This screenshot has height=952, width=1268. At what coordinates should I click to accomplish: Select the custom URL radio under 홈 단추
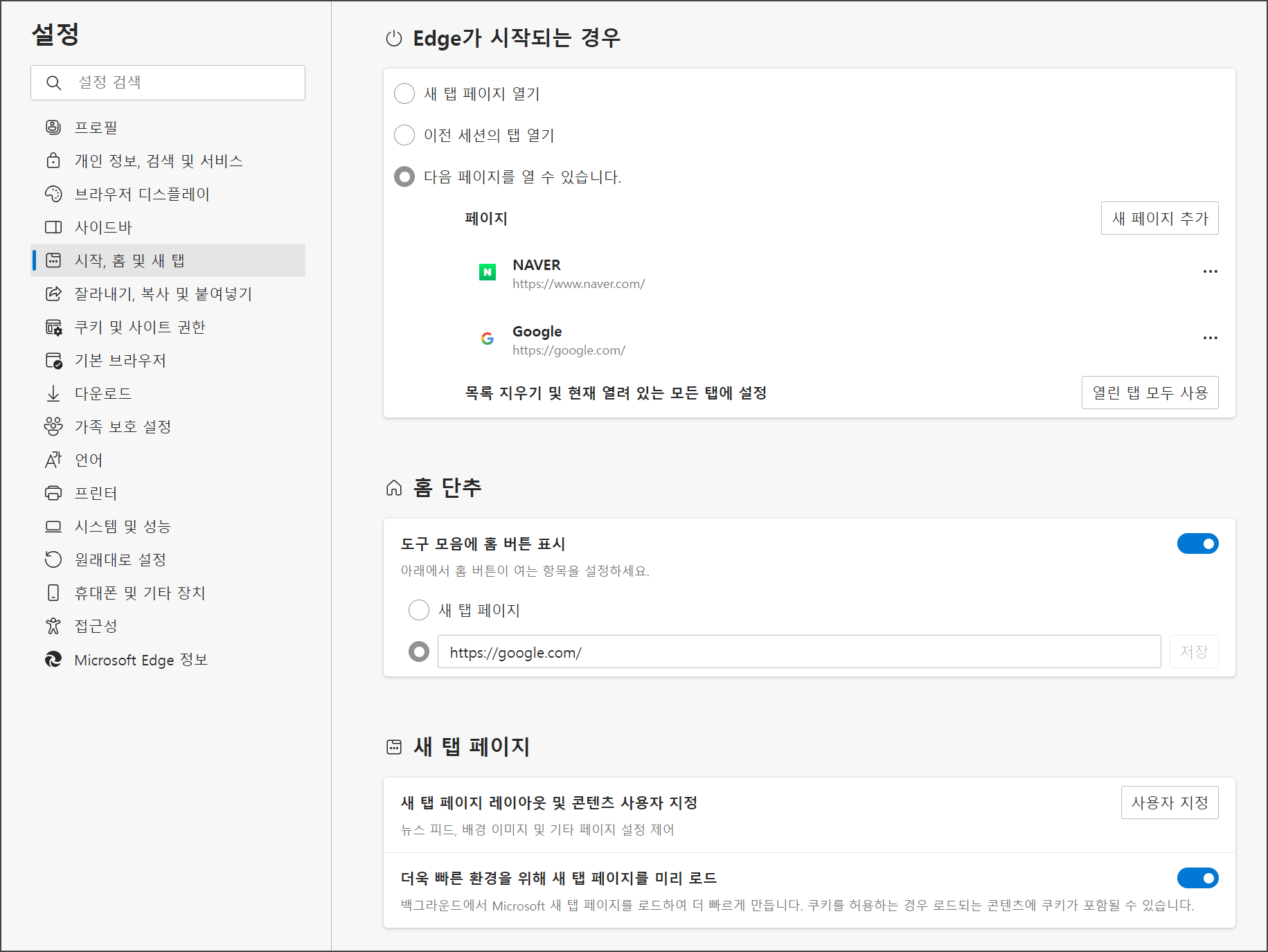(419, 652)
